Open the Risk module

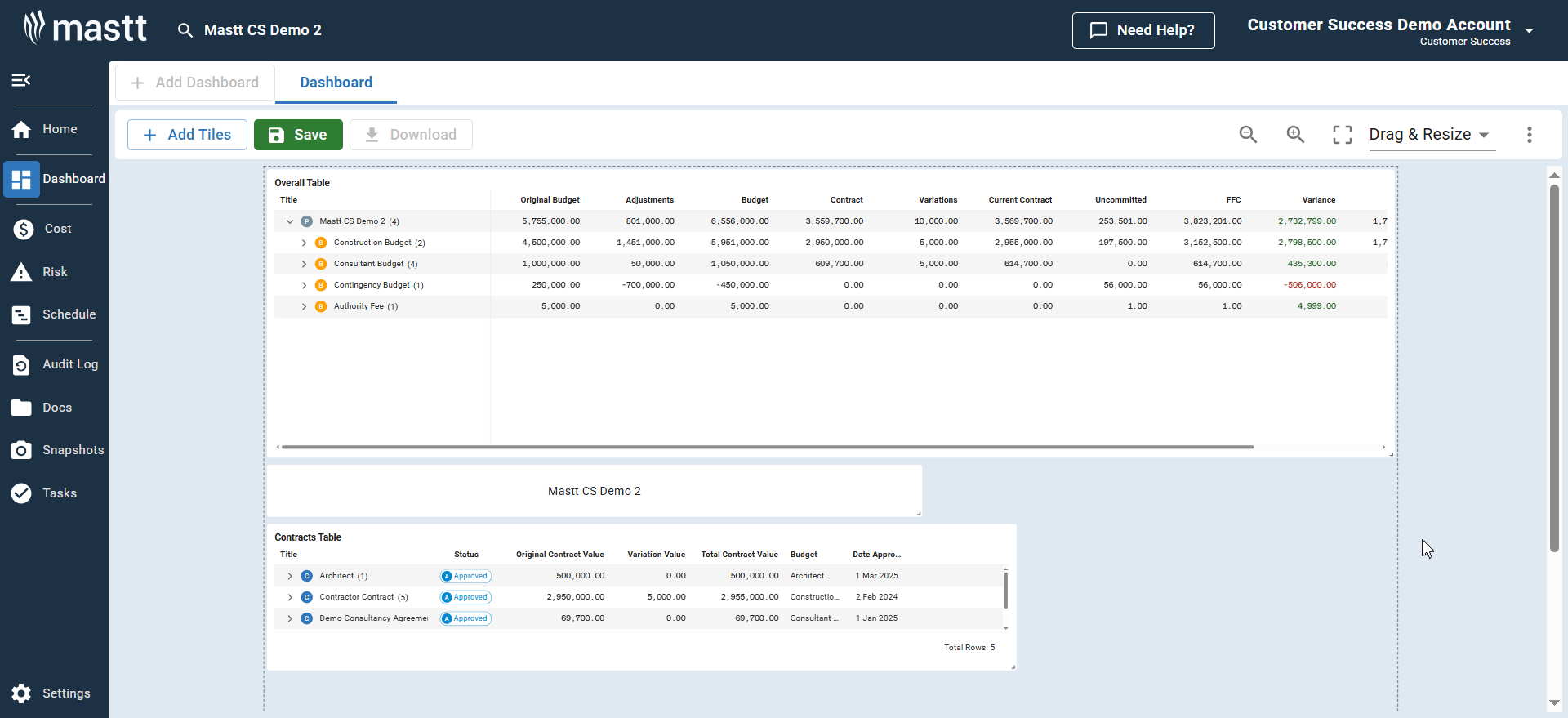54,272
